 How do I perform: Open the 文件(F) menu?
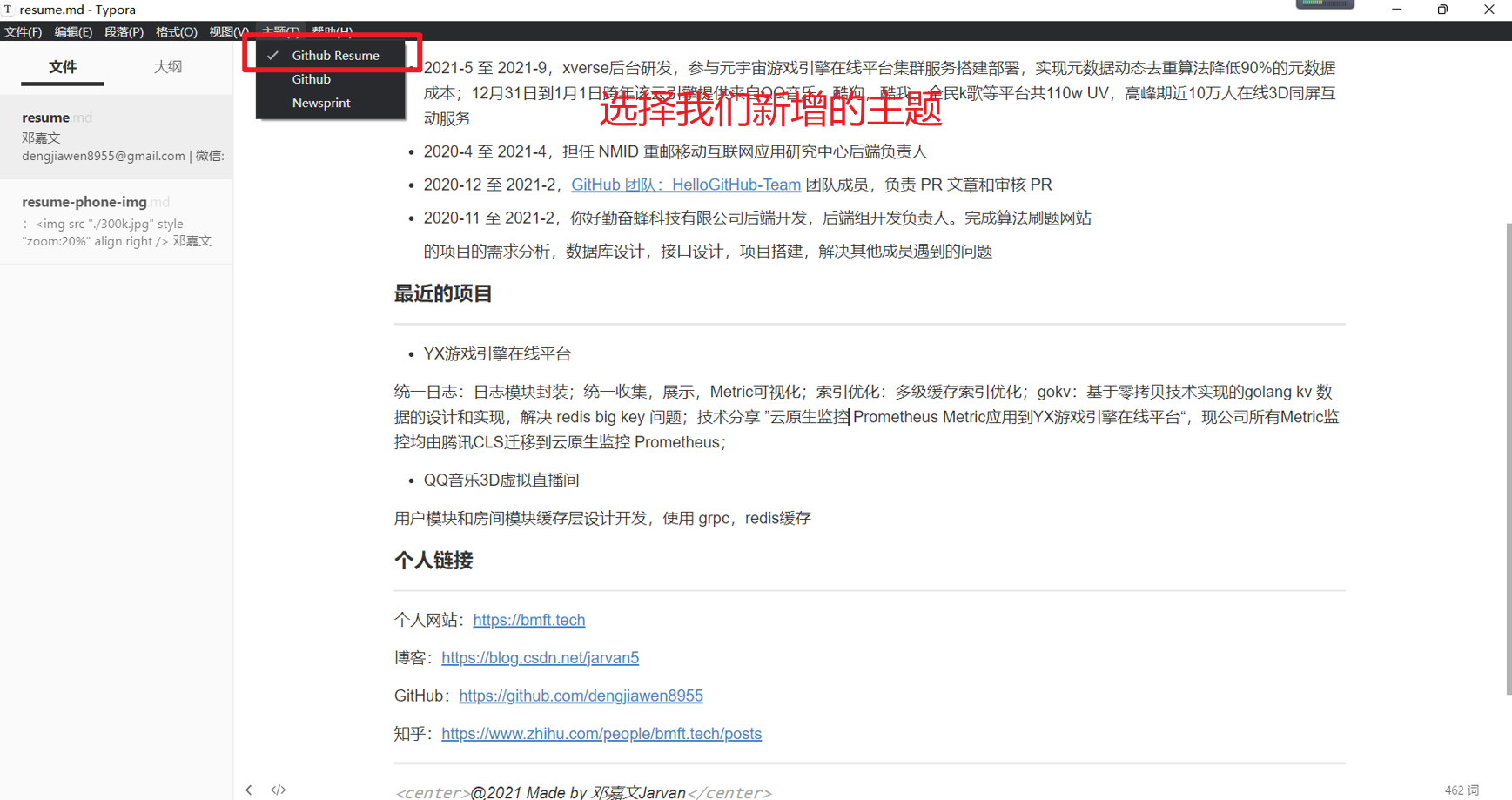[24, 31]
